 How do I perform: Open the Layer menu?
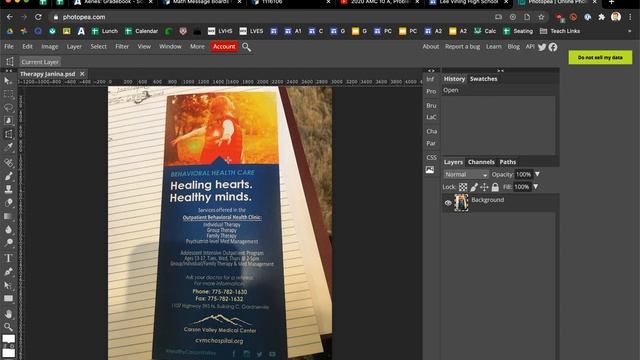74,47
